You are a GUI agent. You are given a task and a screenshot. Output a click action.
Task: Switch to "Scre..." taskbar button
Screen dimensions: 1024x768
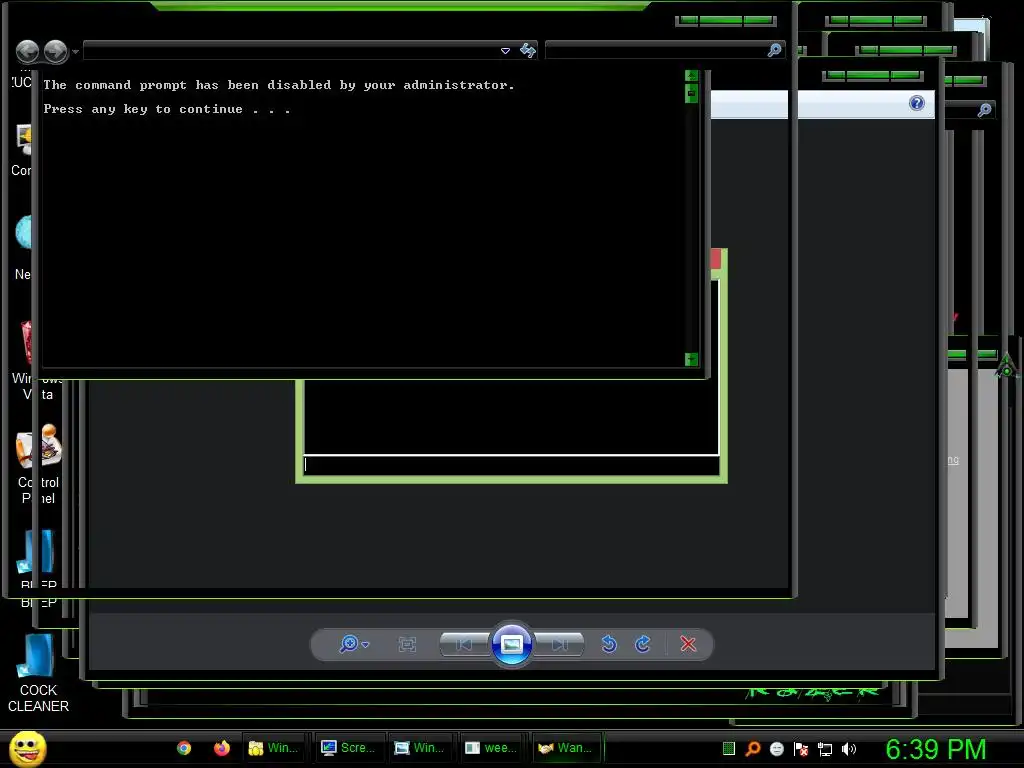click(349, 748)
